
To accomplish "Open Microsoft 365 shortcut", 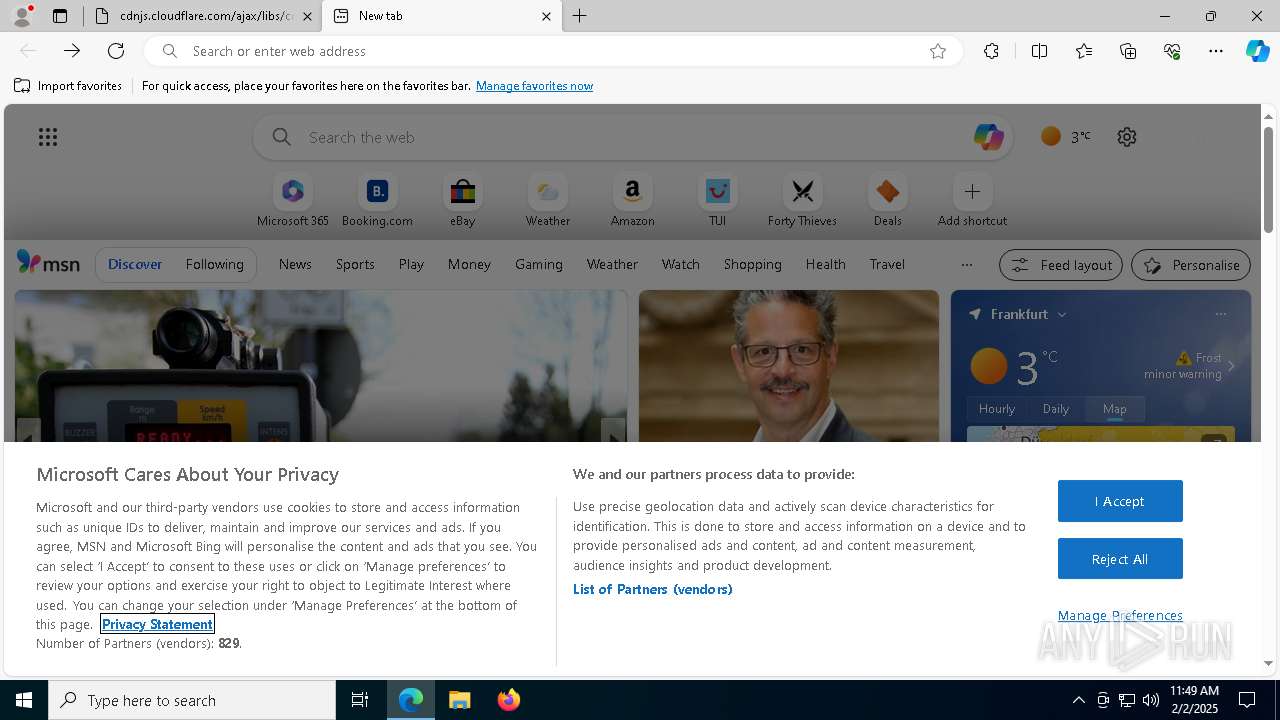I will (293, 200).
